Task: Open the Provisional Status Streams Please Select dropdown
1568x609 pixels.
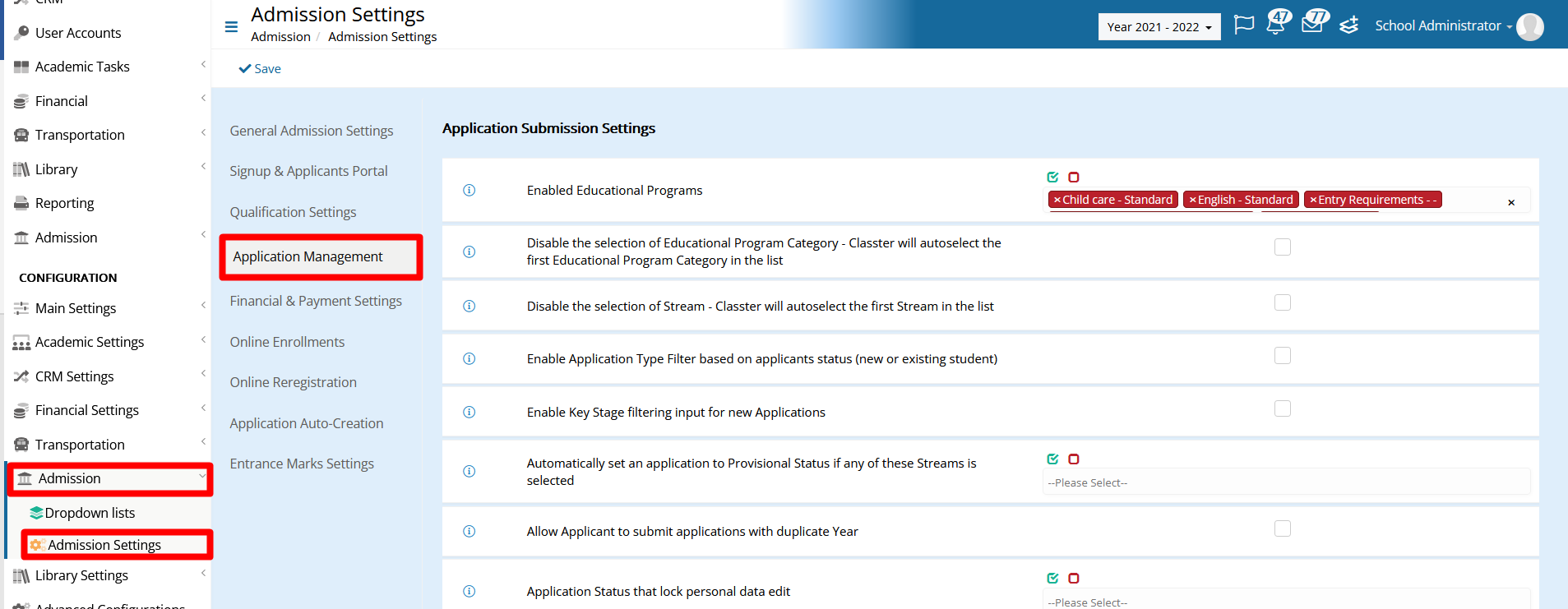Action: 1287,482
